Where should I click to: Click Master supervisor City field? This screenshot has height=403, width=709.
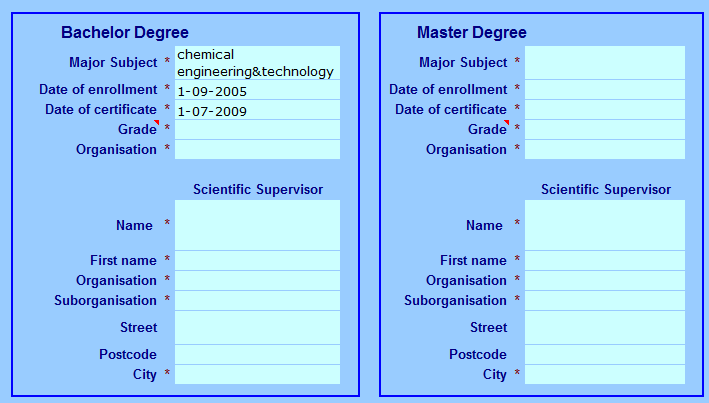[x=605, y=375]
